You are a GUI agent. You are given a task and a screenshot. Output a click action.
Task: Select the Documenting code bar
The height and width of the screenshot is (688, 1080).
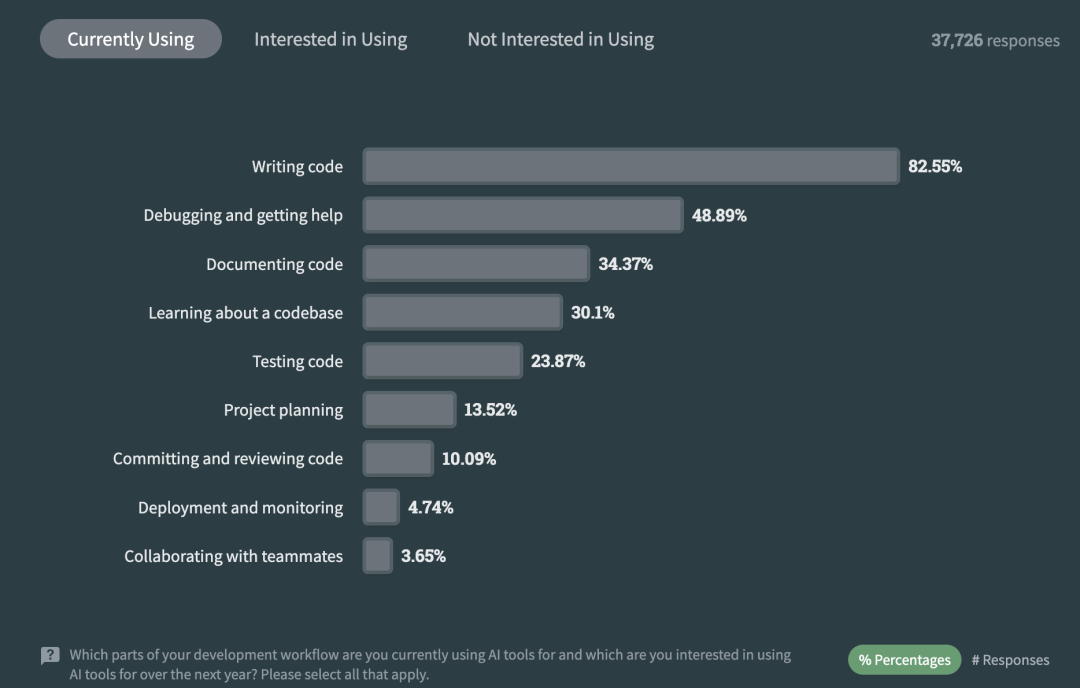click(x=476, y=264)
